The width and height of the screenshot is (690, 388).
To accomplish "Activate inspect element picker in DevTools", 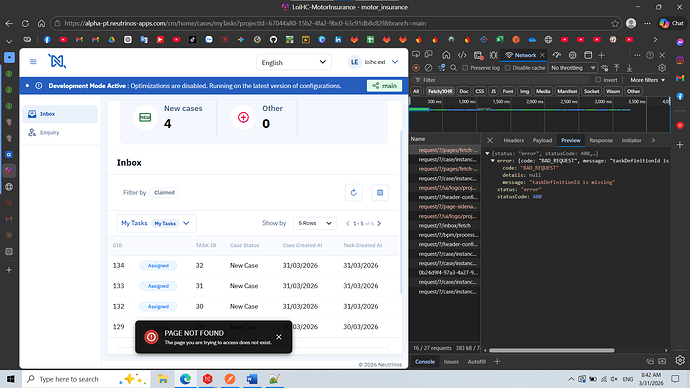I will 416,54.
